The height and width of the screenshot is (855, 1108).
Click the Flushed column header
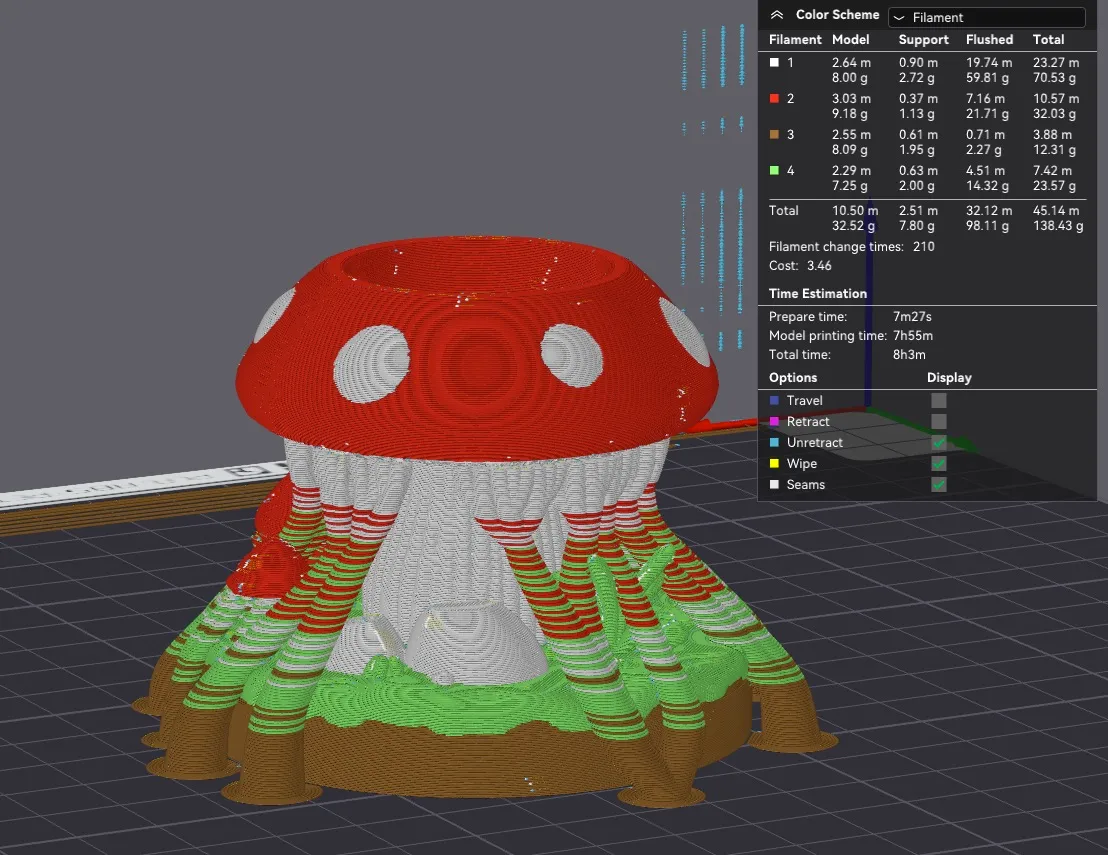click(989, 40)
